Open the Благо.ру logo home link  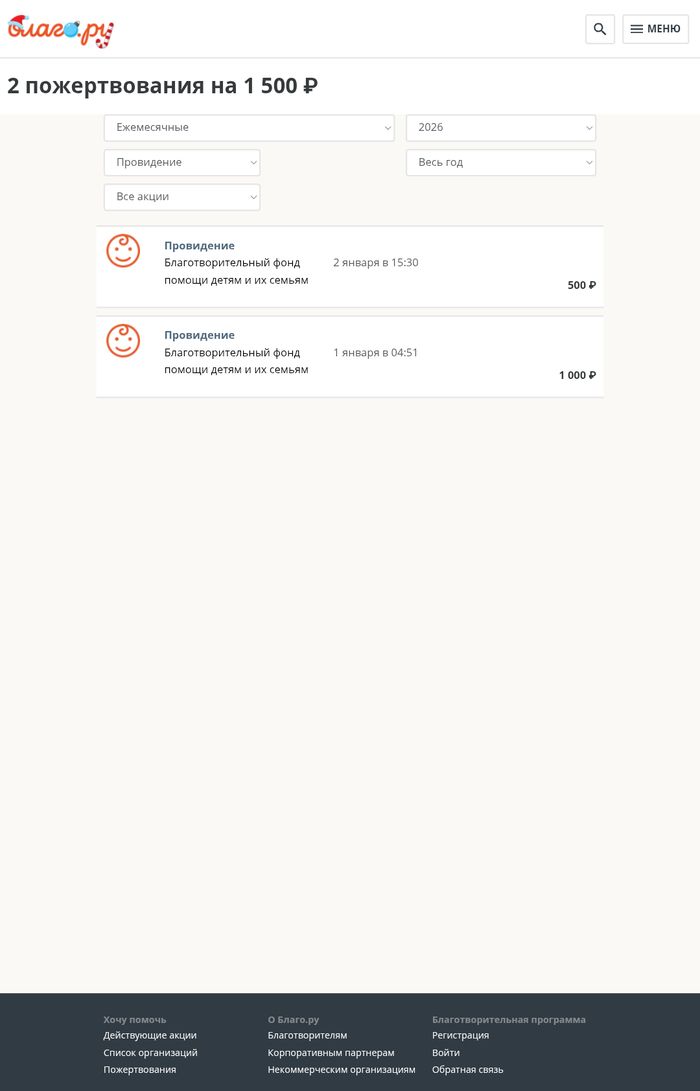(61, 31)
